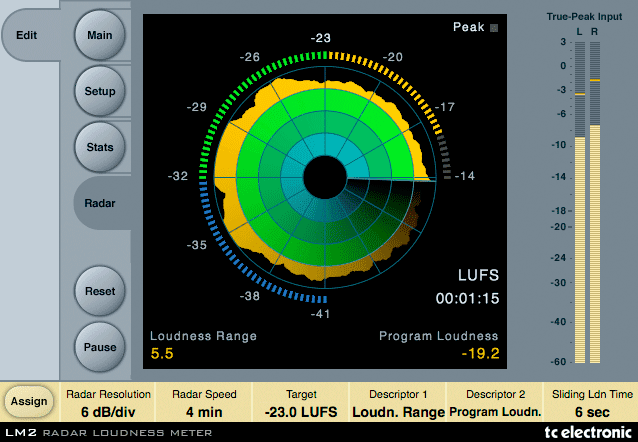This screenshot has width=638, height=442.
Task: Open the Main page
Action: click(100, 35)
